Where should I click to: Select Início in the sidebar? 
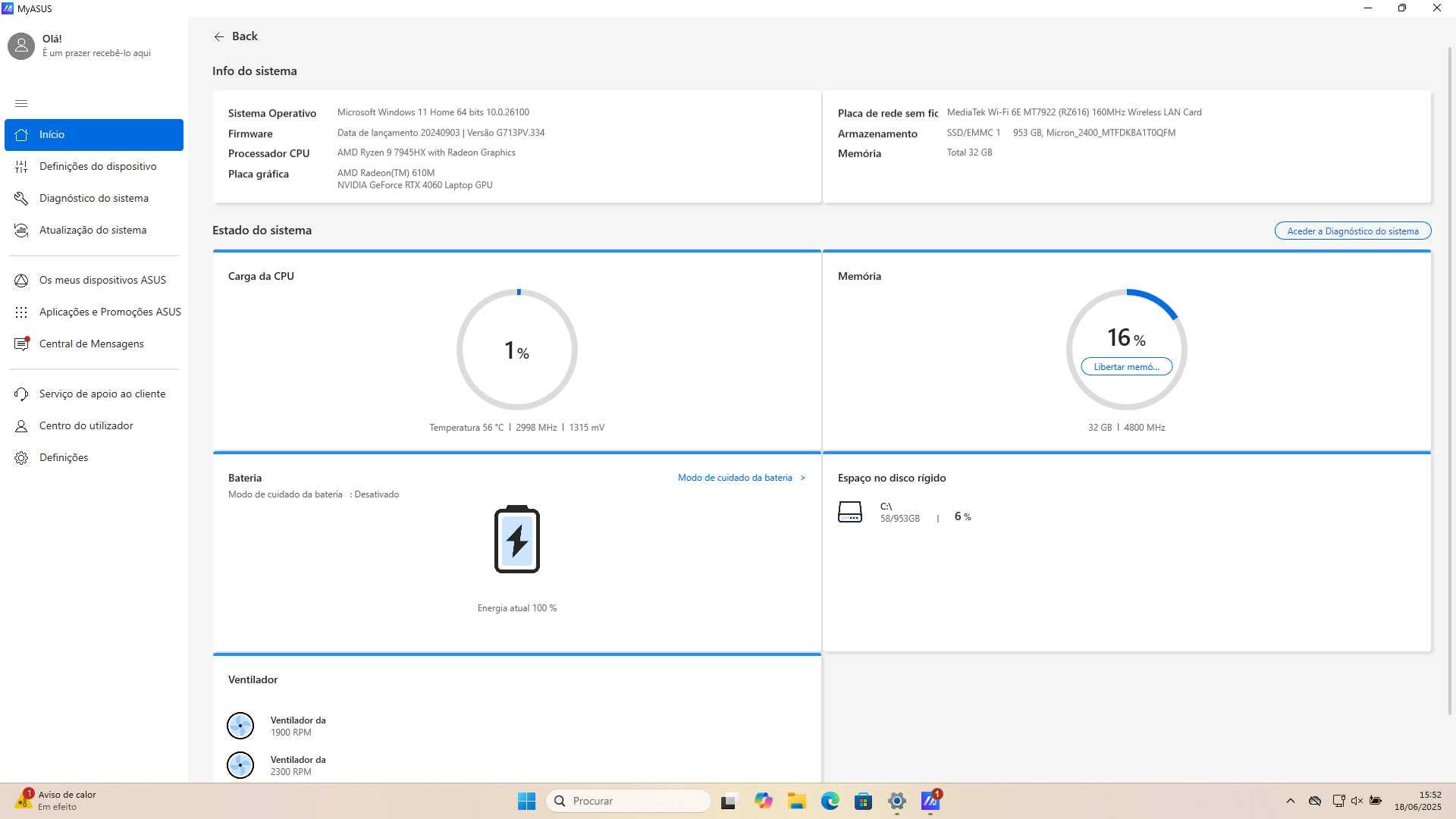94,134
